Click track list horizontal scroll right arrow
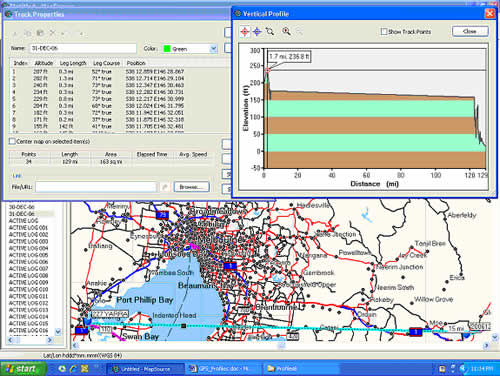The height and width of the screenshot is (376, 500). point(50,340)
